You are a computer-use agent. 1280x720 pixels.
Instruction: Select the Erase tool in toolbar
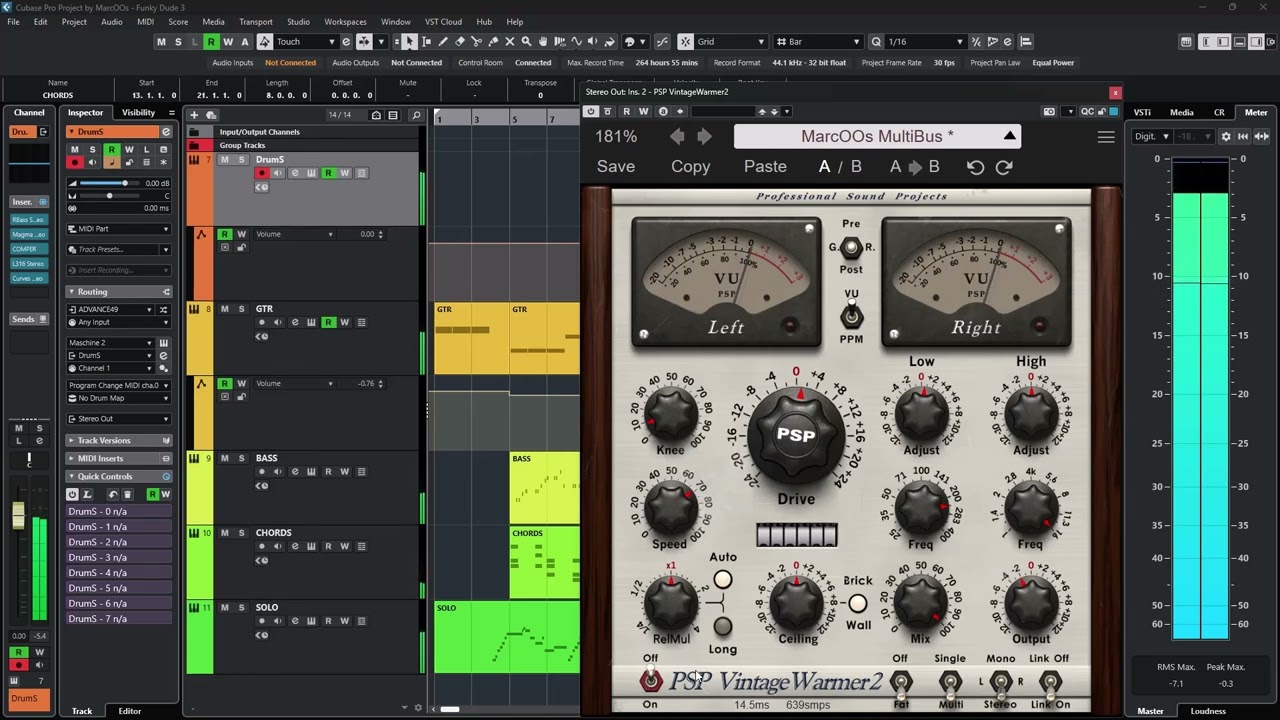point(459,41)
